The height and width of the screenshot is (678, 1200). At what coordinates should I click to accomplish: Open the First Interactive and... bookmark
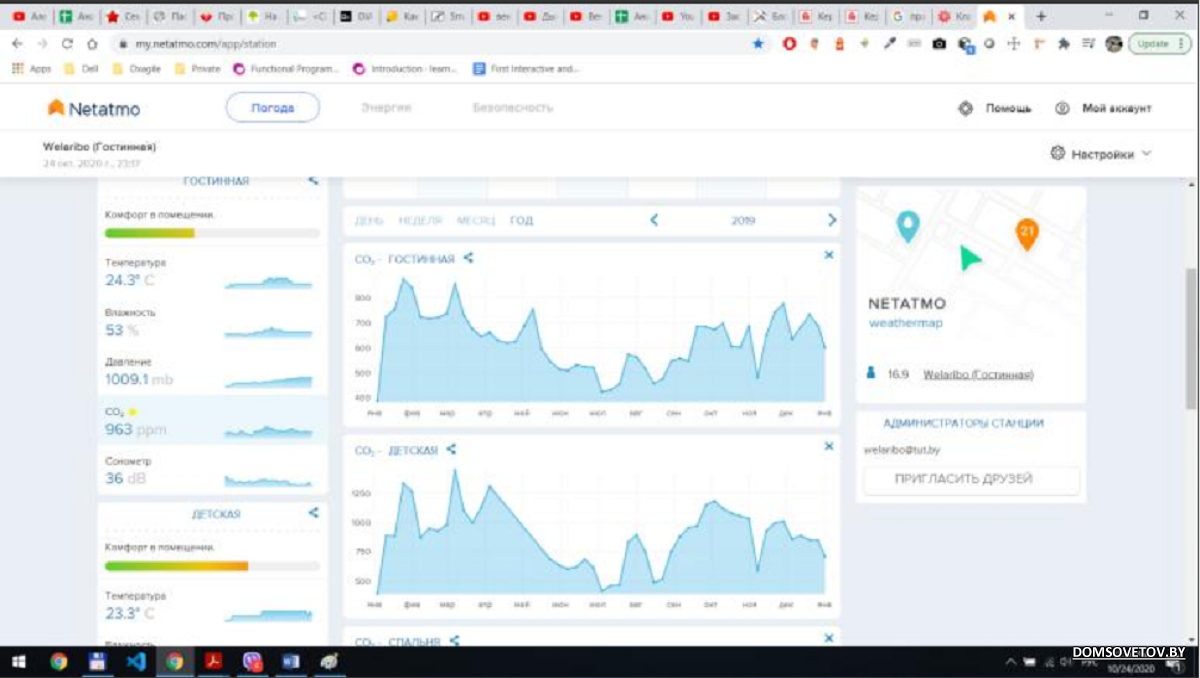(x=526, y=69)
